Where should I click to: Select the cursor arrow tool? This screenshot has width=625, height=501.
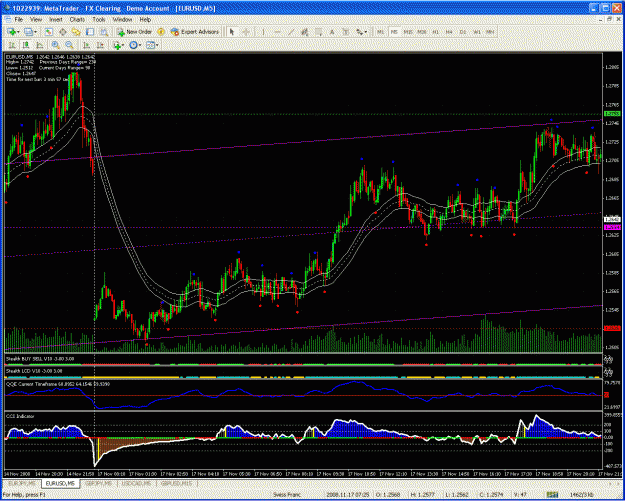point(232,32)
